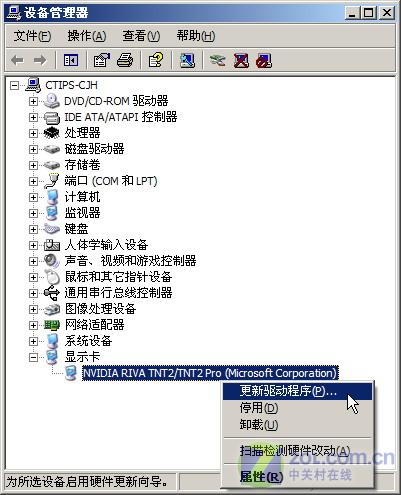Screen dimensions: 401x495
Task: Choose 停用(D) from context menu
Action: click(x=297, y=408)
